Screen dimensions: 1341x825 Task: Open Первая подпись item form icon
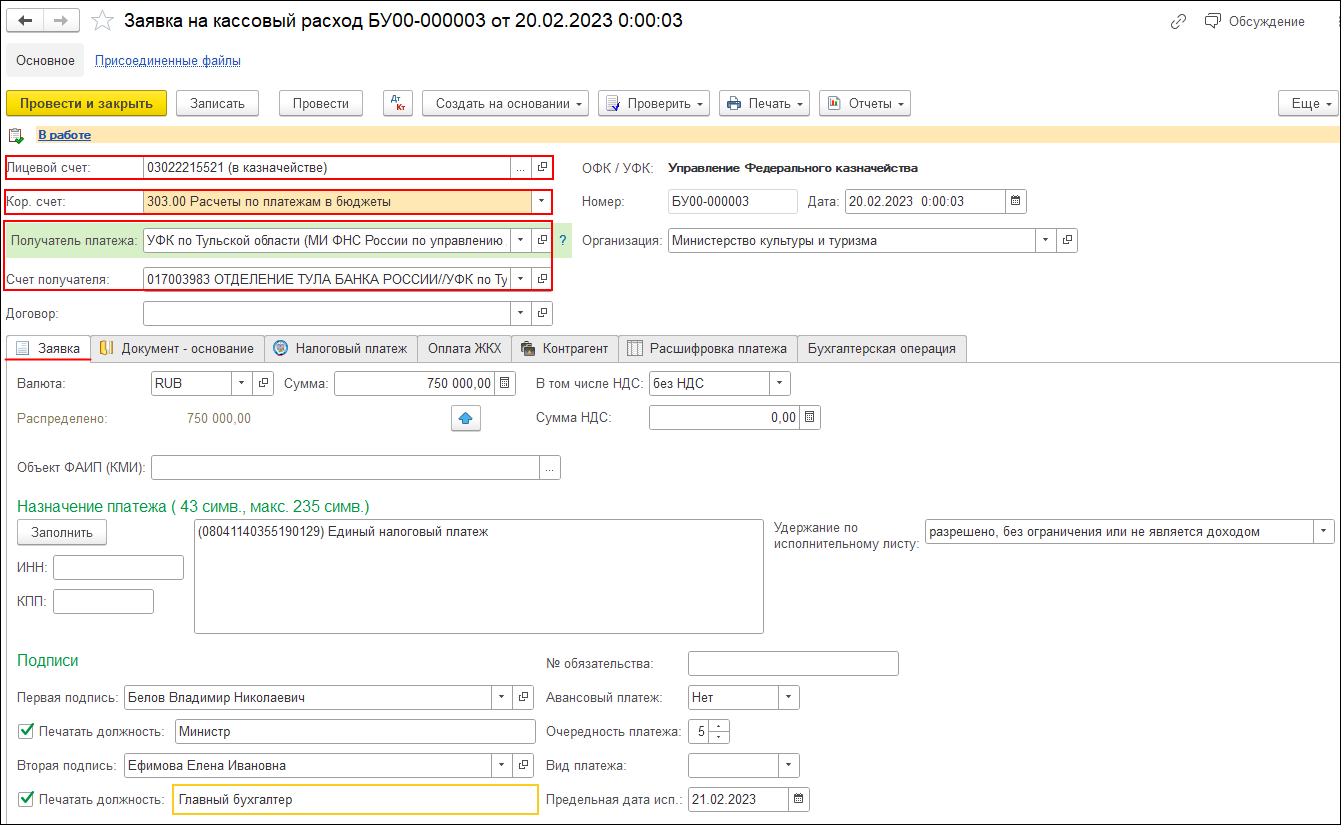pyautogui.click(x=522, y=697)
